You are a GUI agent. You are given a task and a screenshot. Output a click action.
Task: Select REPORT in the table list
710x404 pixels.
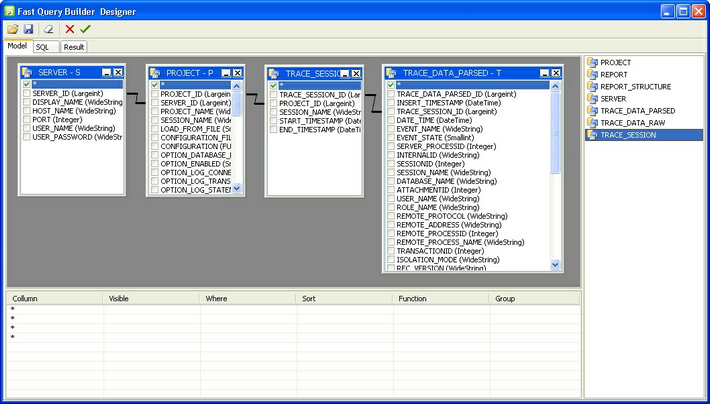(x=614, y=75)
